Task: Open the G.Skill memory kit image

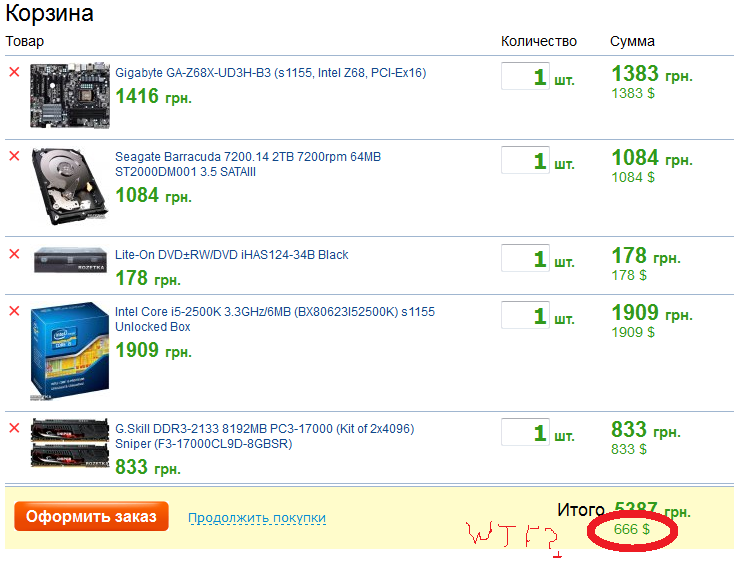Action: coord(70,443)
